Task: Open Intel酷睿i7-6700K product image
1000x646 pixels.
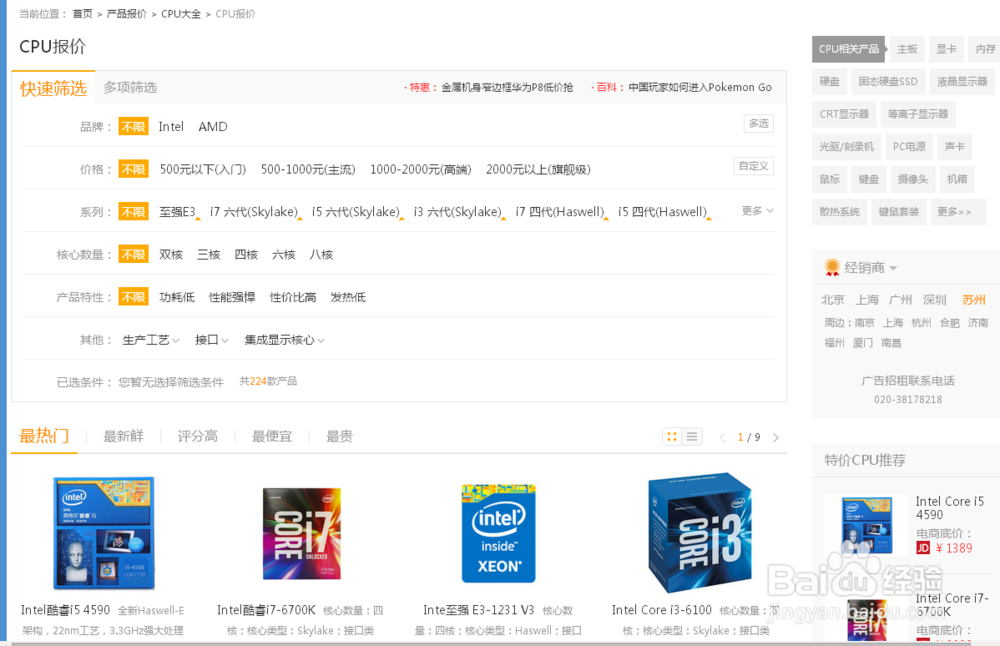Action: click(302, 533)
